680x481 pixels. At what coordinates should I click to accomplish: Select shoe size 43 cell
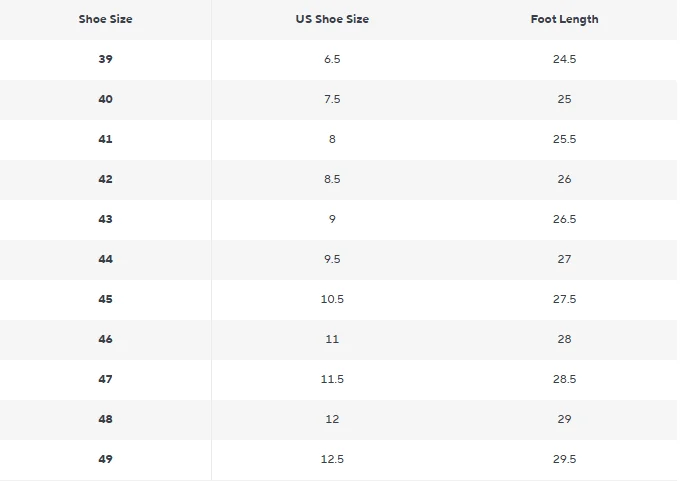tap(105, 220)
